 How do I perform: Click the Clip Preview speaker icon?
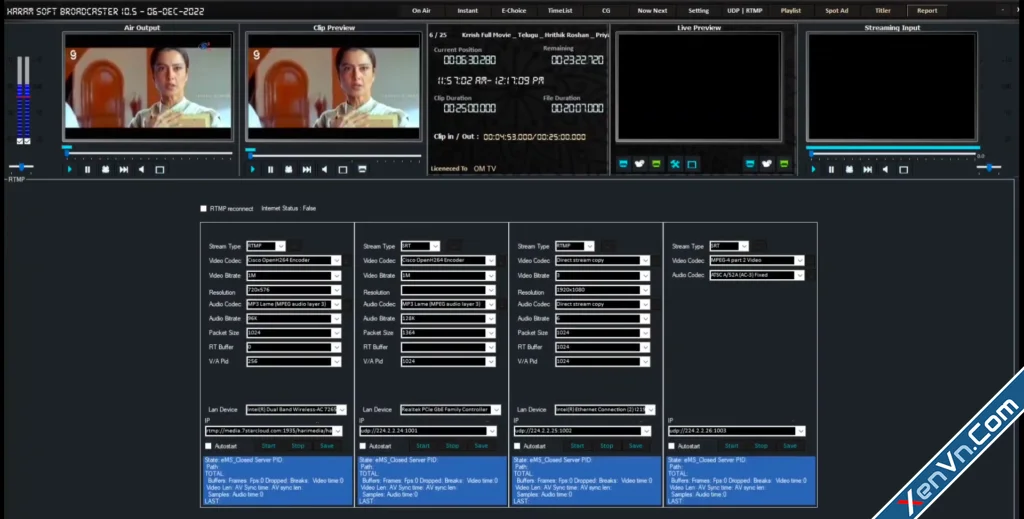325,170
